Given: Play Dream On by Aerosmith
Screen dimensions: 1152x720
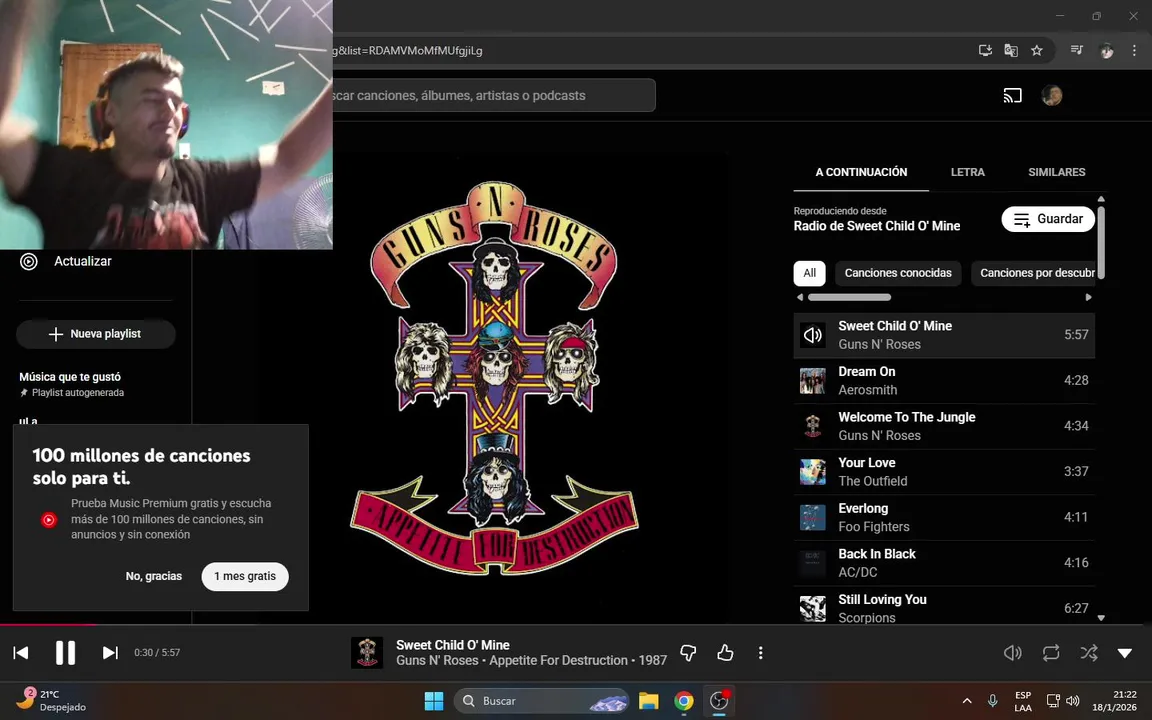Looking at the screenshot, I should 944,381.
